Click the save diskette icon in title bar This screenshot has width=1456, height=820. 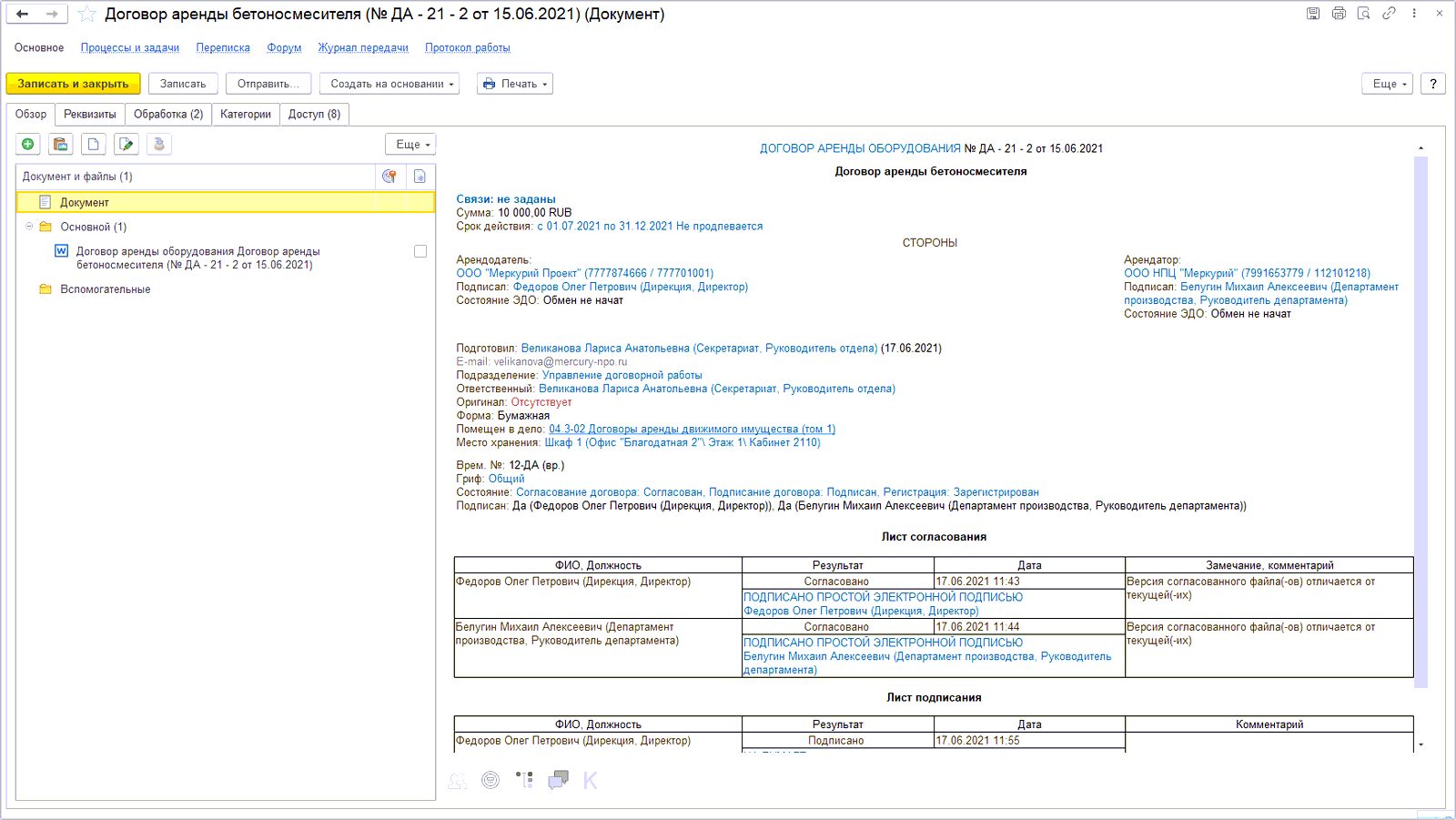[1313, 14]
